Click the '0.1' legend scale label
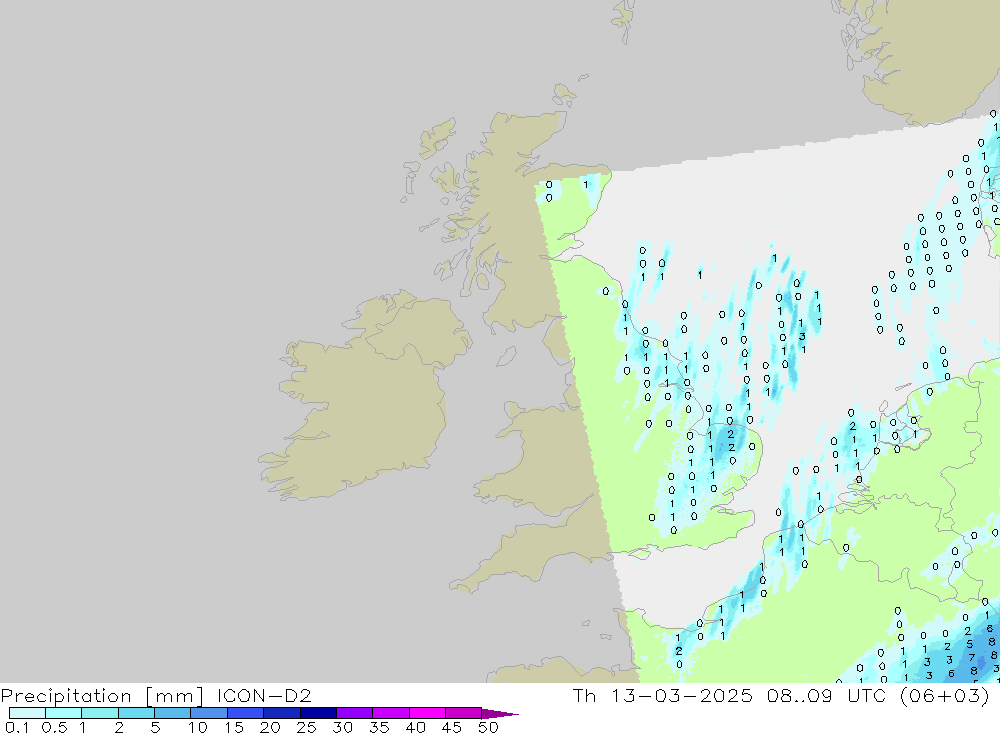 (17, 727)
